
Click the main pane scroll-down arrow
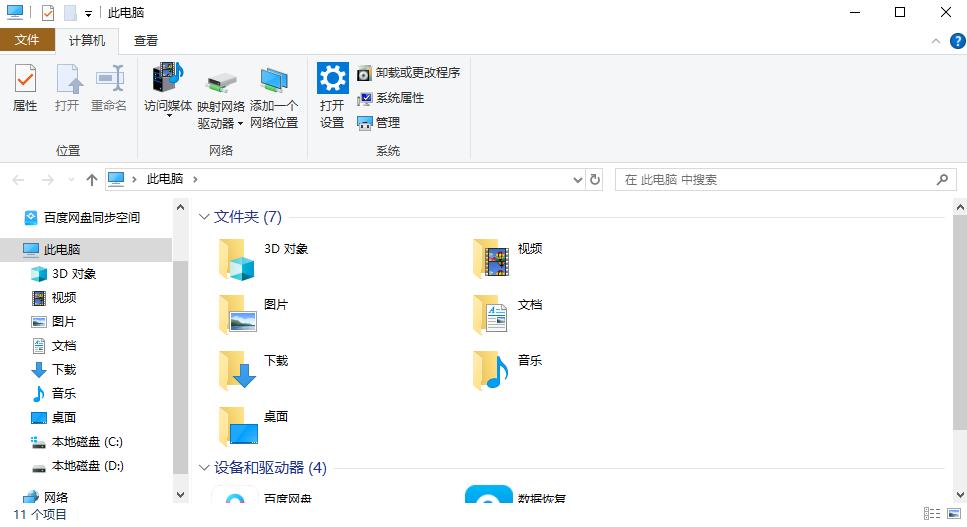pos(960,494)
